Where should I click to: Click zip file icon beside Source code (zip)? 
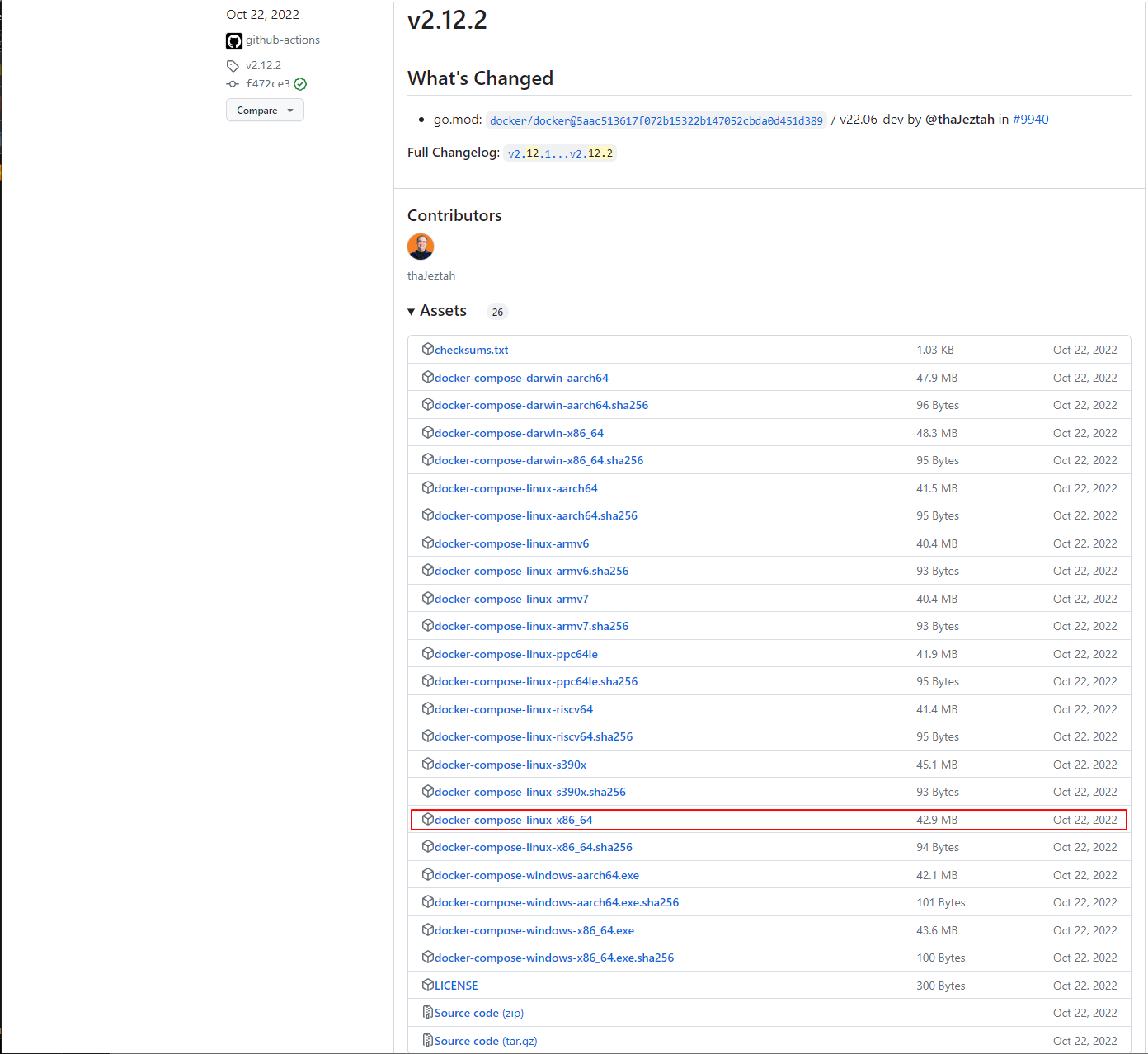[428, 1012]
